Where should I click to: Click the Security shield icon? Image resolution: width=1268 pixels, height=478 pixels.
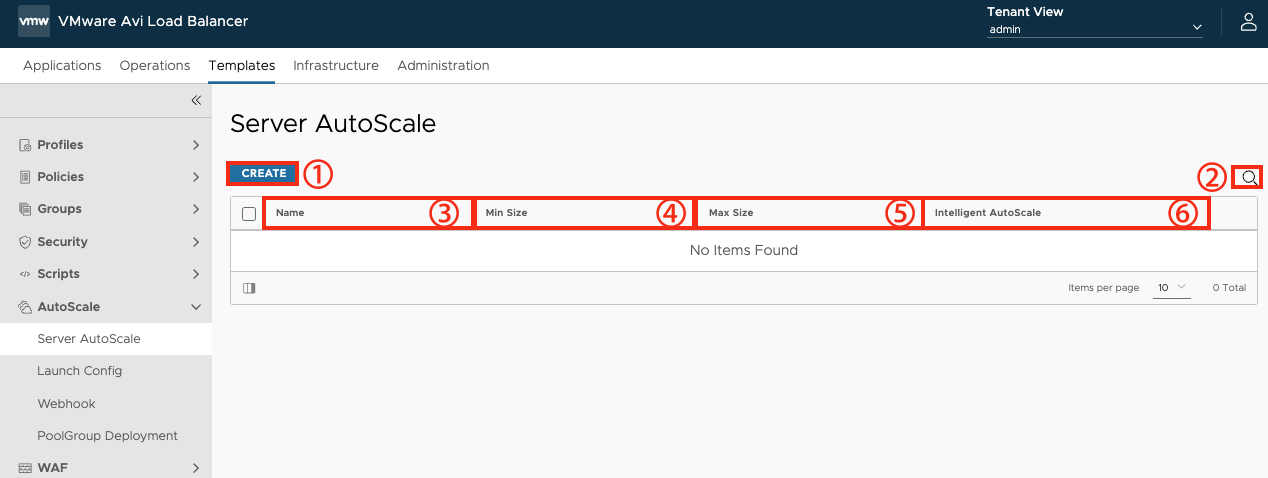(x=26, y=242)
